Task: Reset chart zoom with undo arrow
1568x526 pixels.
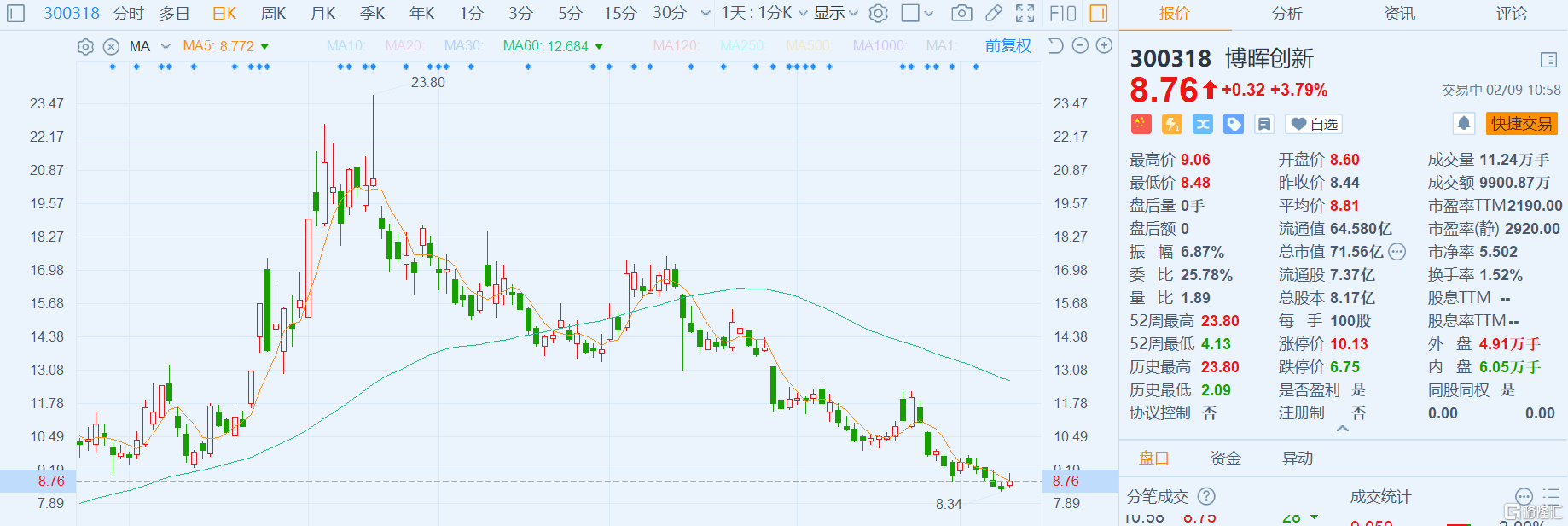Action: coord(1055,46)
